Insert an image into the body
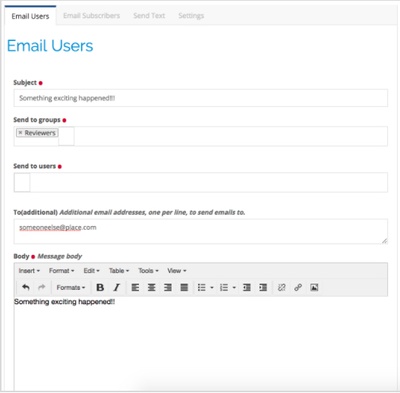This screenshot has height=393, width=400. (x=314, y=287)
